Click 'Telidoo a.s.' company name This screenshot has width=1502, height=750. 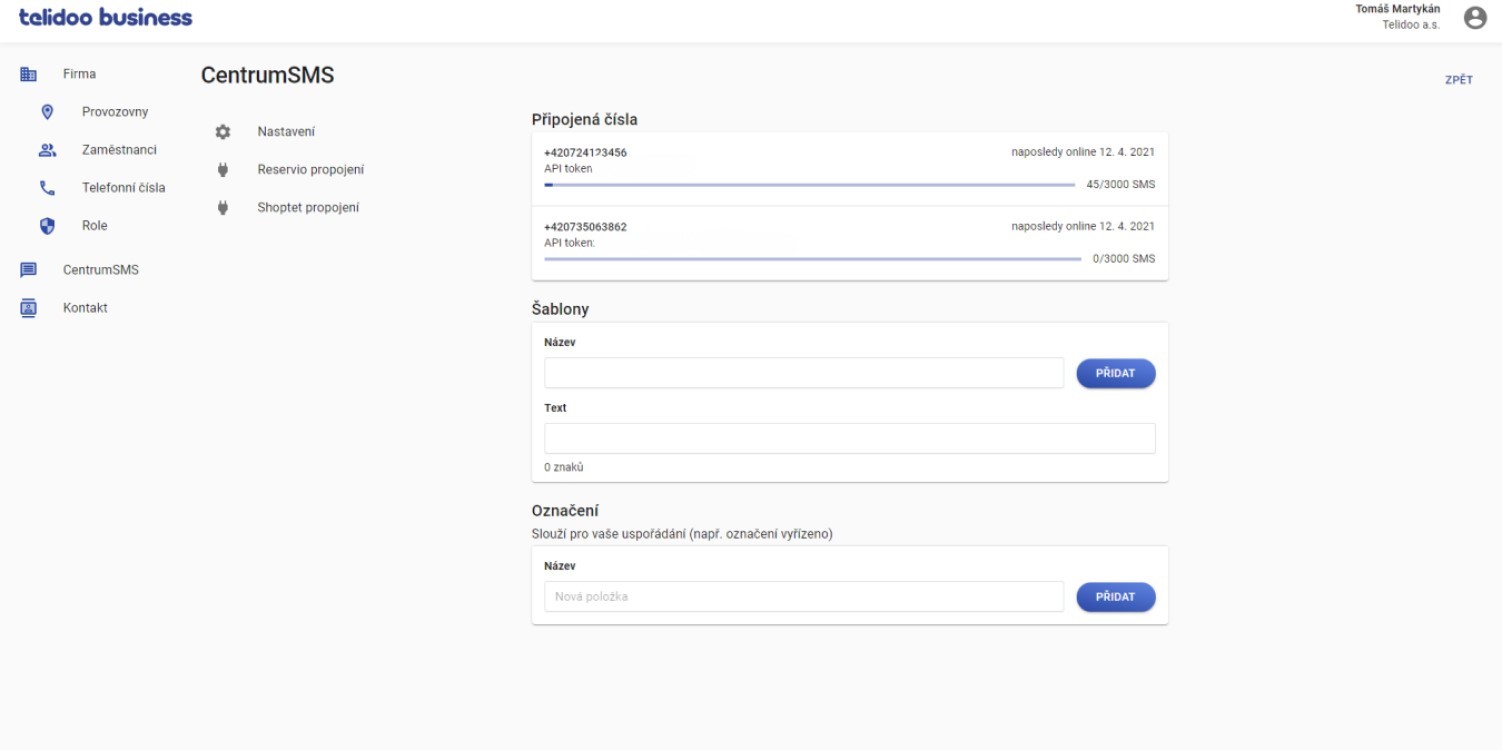click(x=1411, y=25)
